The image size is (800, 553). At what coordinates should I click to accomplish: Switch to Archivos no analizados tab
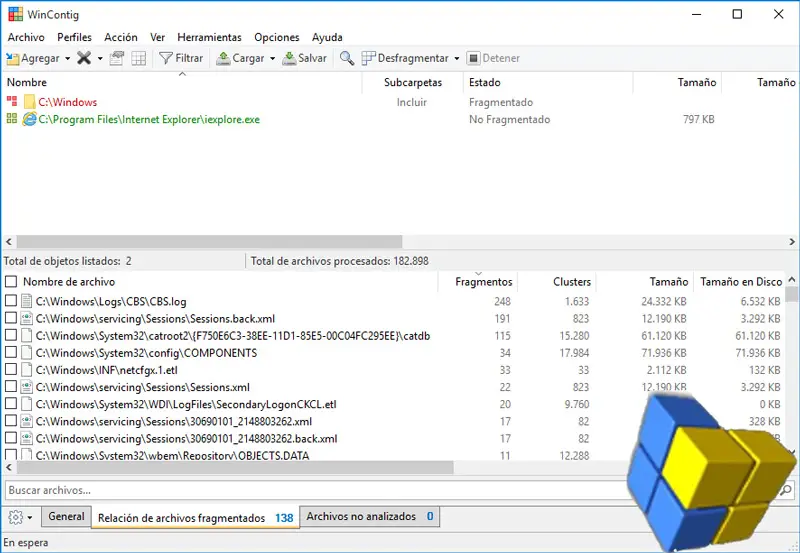370,516
